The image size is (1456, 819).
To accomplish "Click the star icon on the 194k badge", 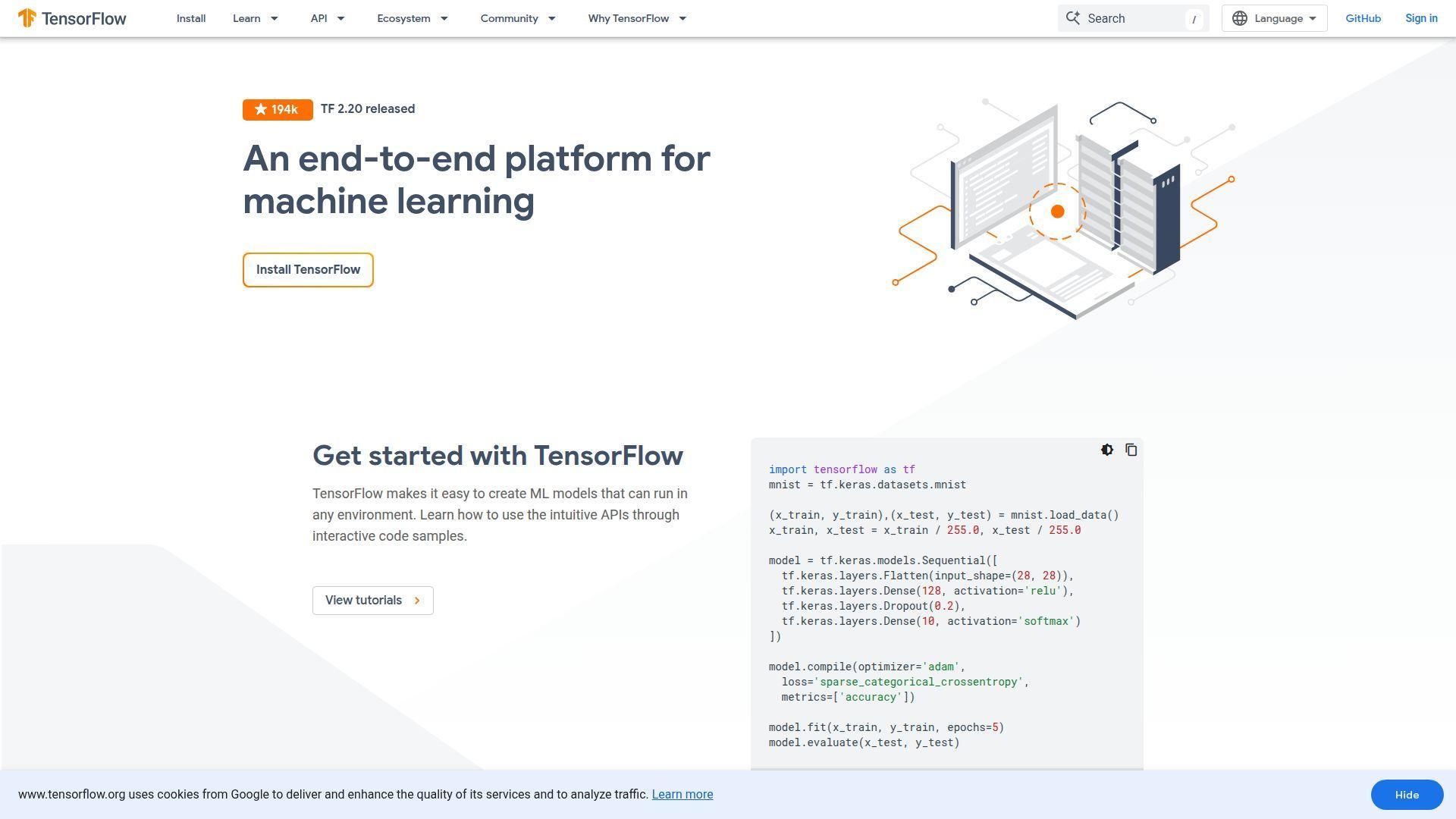I will click(260, 108).
